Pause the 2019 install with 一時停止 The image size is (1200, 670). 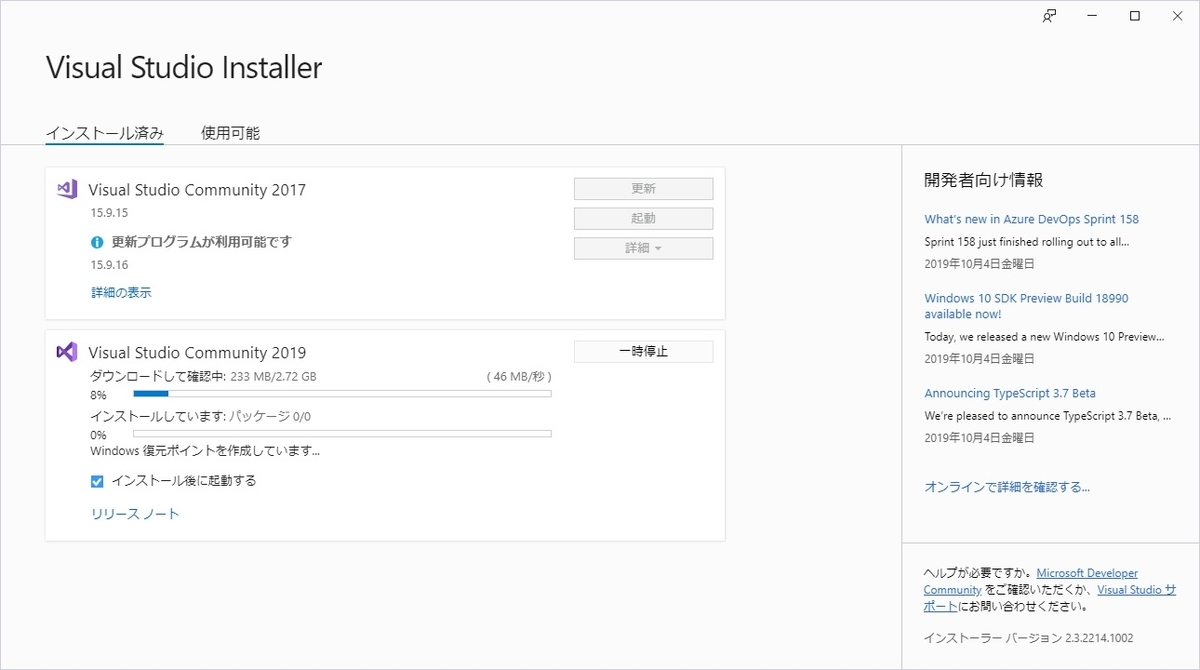tap(643, 351)
